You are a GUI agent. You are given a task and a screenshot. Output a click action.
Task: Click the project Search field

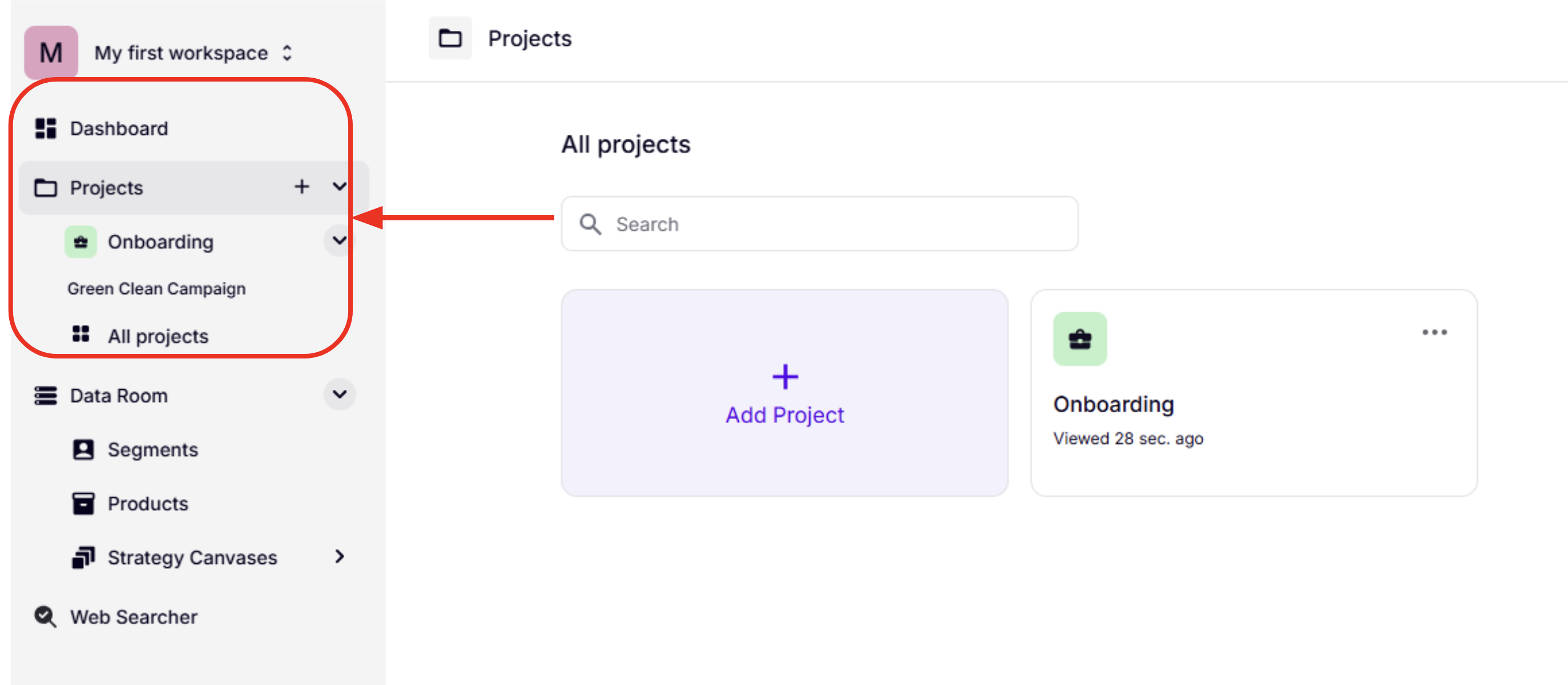(819, 224)
